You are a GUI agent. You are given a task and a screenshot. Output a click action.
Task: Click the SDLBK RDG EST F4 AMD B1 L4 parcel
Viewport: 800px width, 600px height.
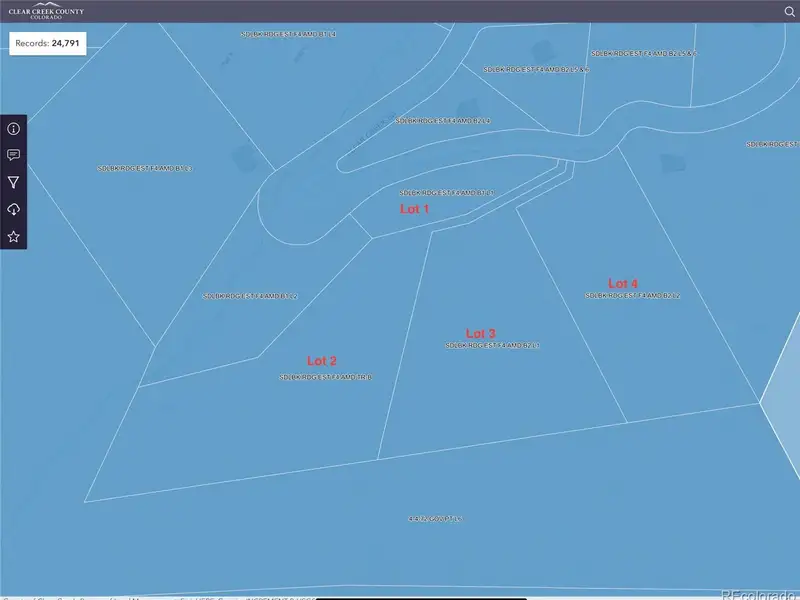coord(288,34)
